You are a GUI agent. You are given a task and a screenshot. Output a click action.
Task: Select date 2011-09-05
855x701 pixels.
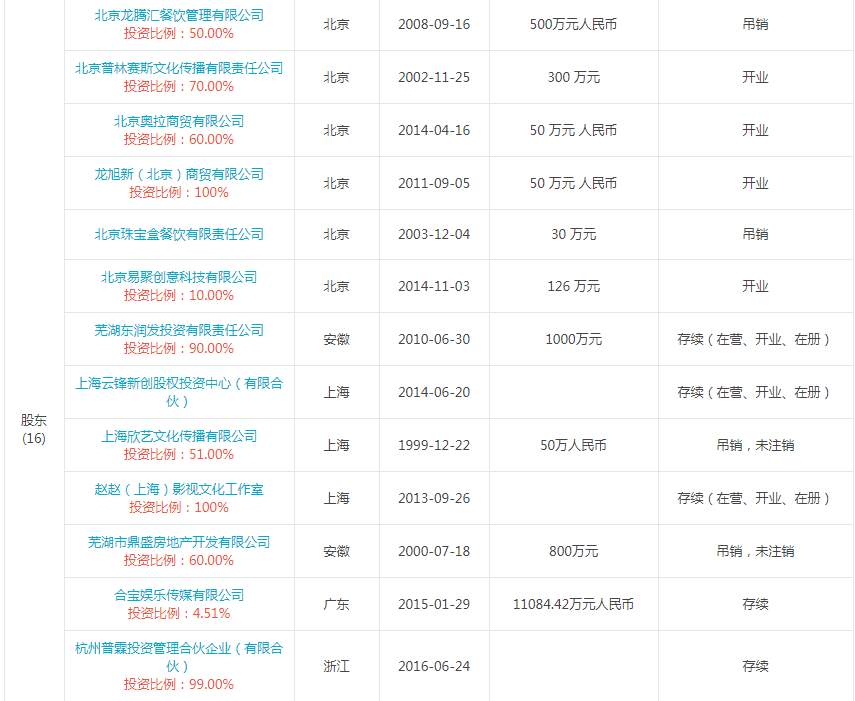434,183
